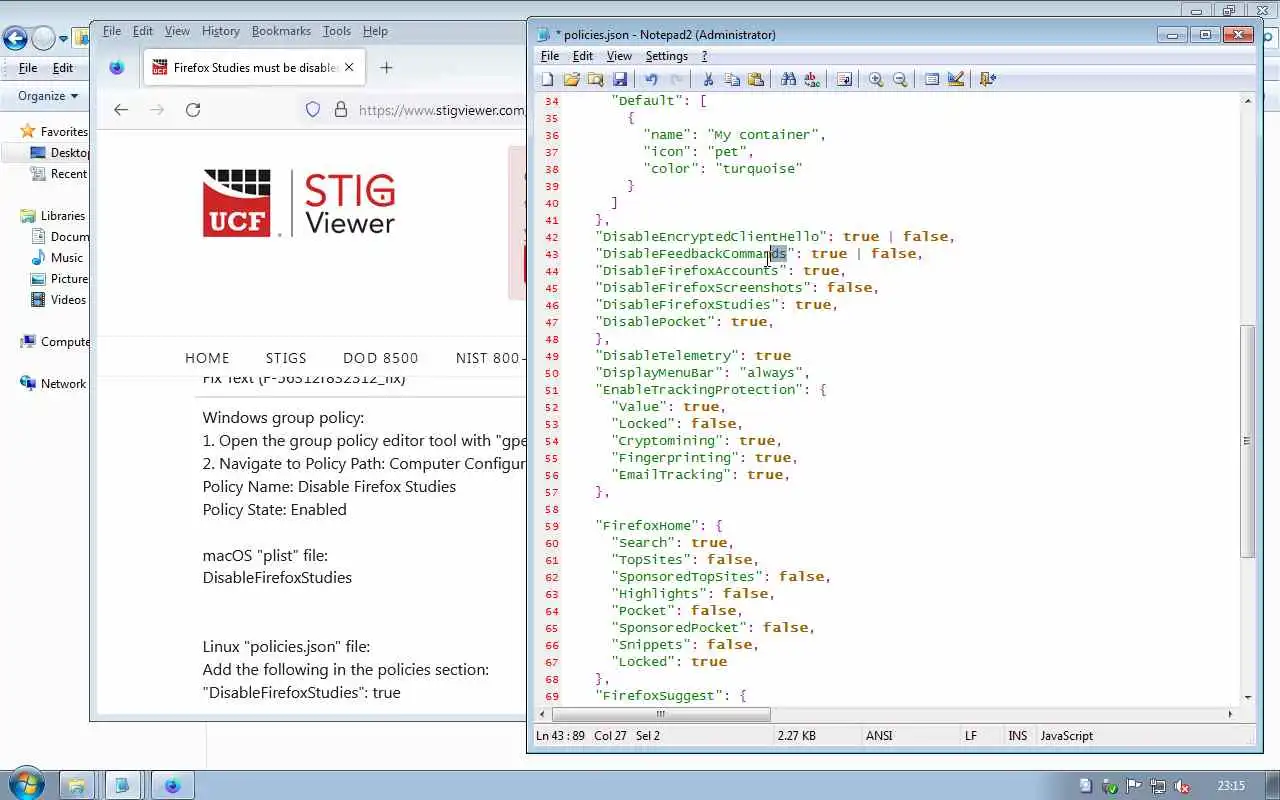Open syntax scheme selection in Notepad2
The image size is (1280, 800).
(x=932, y=79)
